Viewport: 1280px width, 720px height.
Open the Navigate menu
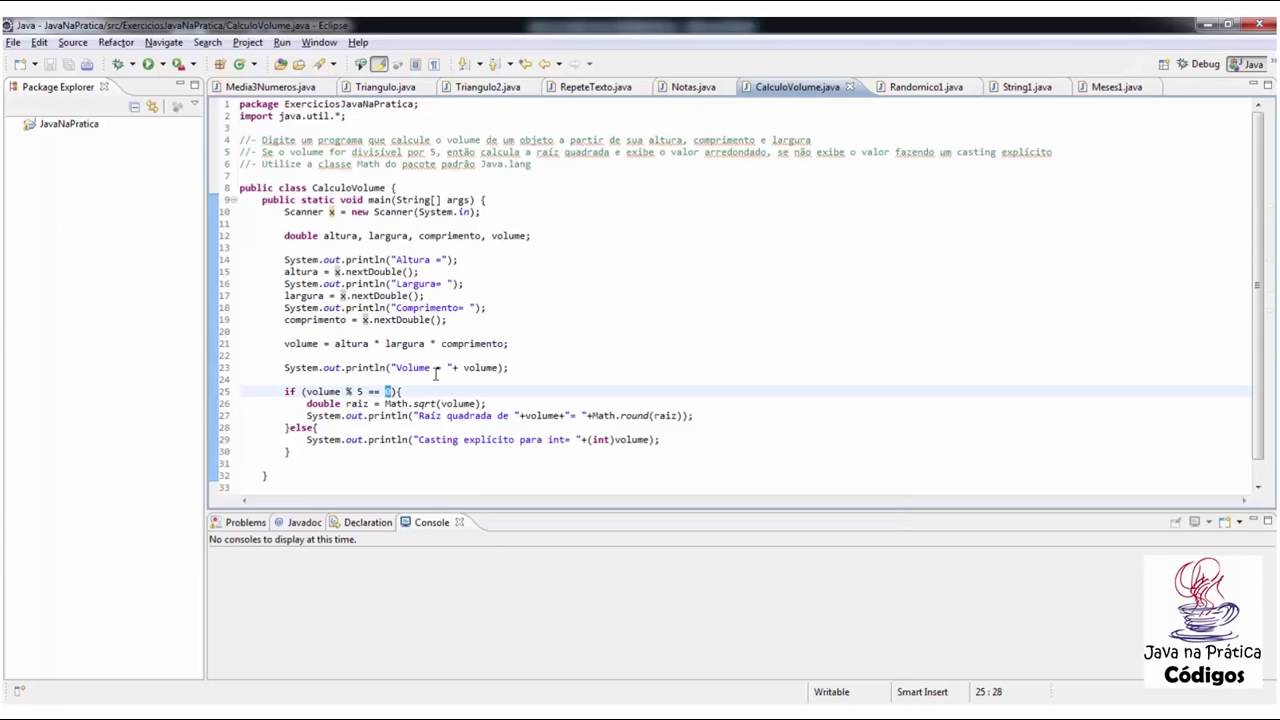coord(164,42)
